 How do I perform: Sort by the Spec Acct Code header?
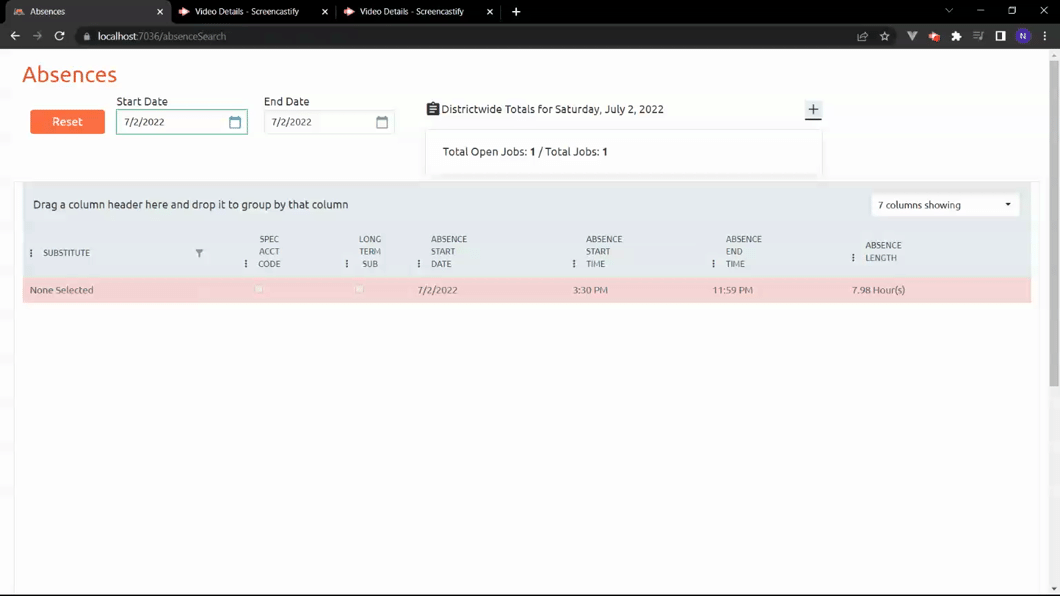point(269,251)
